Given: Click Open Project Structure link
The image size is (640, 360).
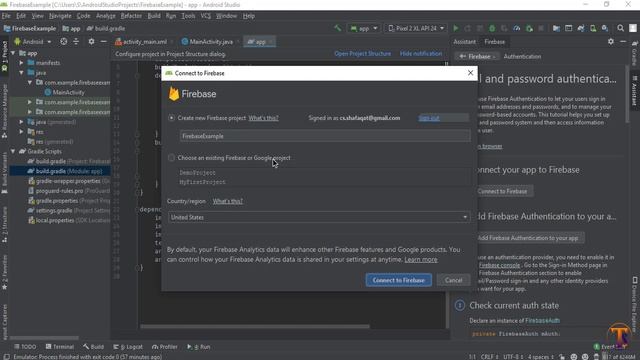Looking at the screenshot, I should click(x=362, y=53).
